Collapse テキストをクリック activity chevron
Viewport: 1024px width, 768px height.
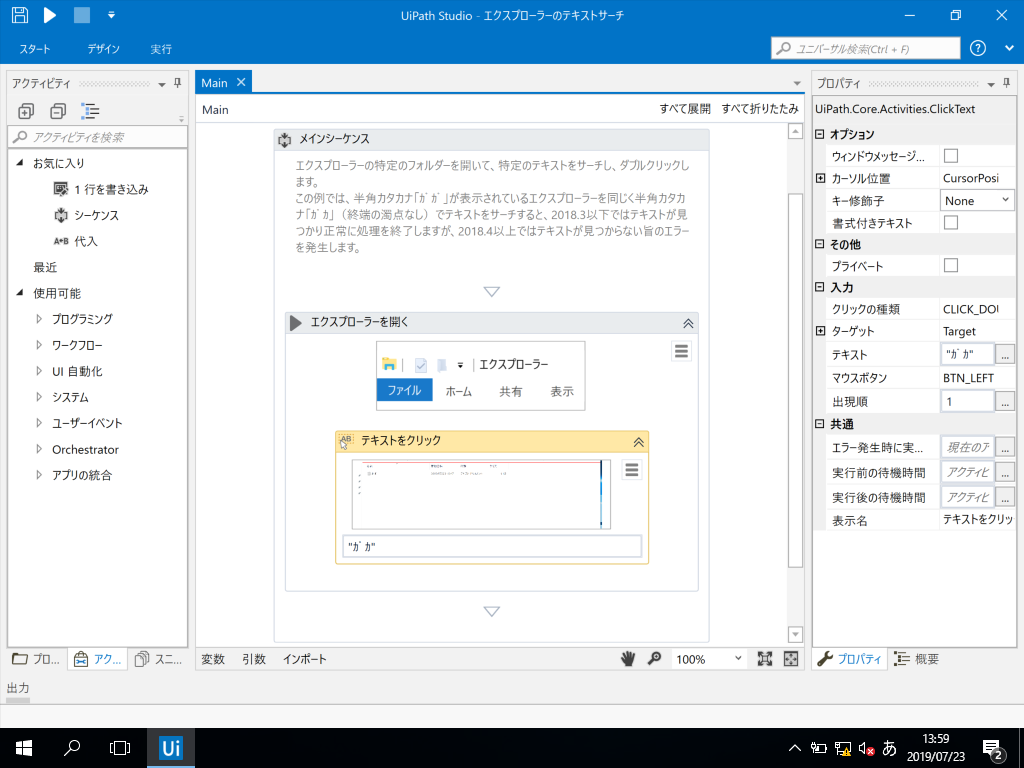click(639, 442)
